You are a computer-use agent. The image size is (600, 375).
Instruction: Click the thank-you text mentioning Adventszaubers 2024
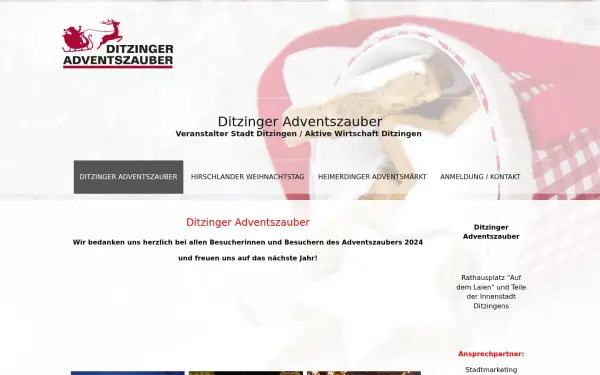(248, 242)
